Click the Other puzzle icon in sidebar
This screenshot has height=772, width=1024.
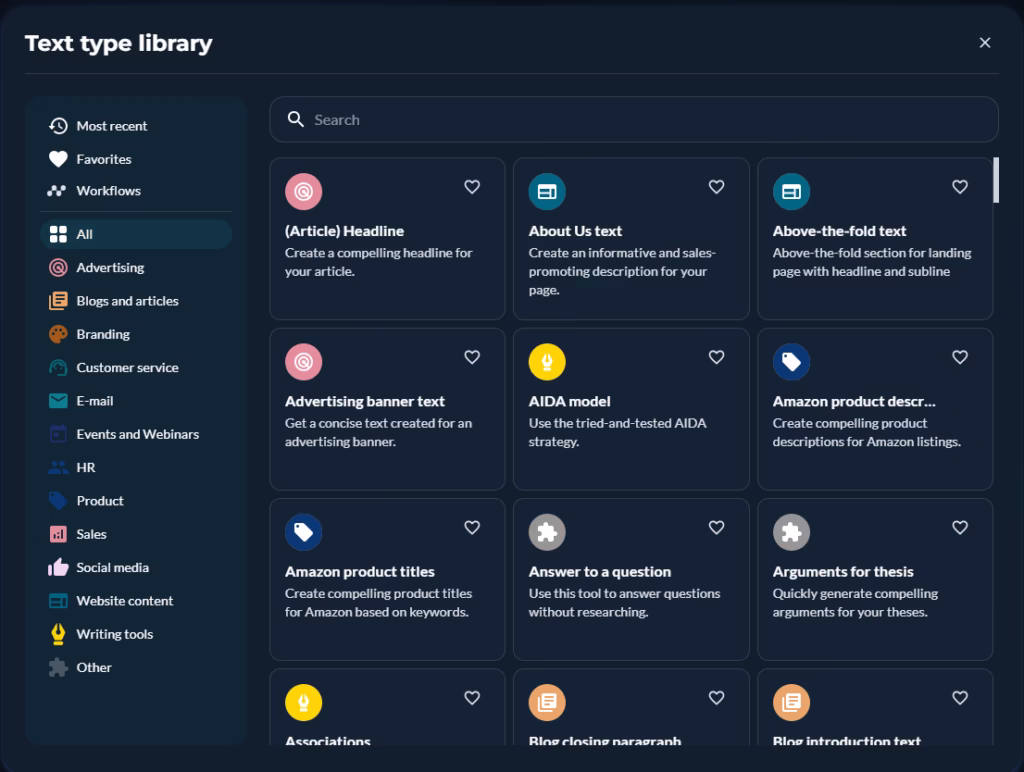click(x=58, y=667)
